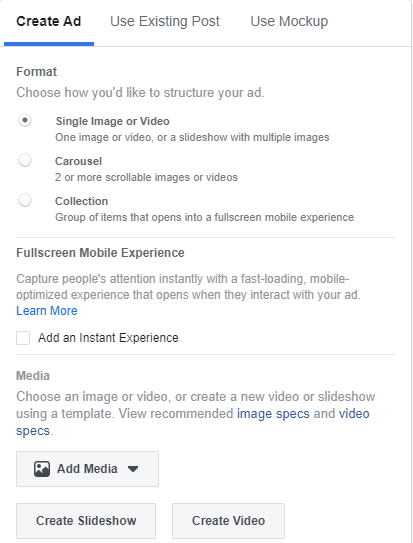Enable Add an Instant Experience checkbox
This screenshot has width=413, height=543.
[x=23, y=338]
